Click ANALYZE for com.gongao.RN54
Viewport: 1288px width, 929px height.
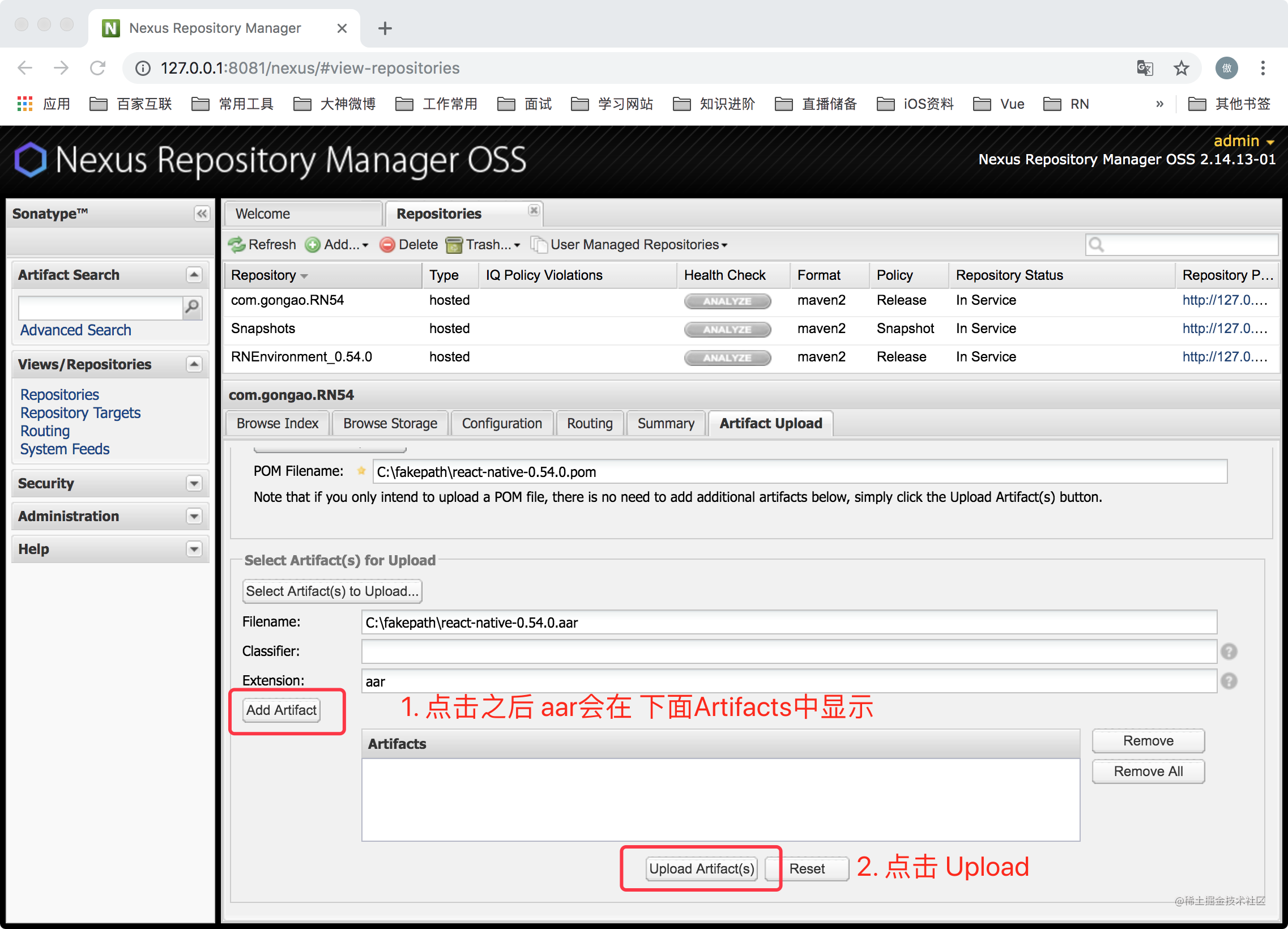coord(727,301)
